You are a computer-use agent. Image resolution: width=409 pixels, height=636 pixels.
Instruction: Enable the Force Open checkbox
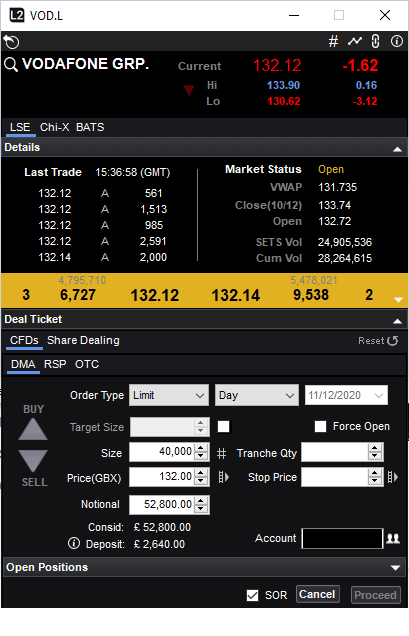coord(320,426)
